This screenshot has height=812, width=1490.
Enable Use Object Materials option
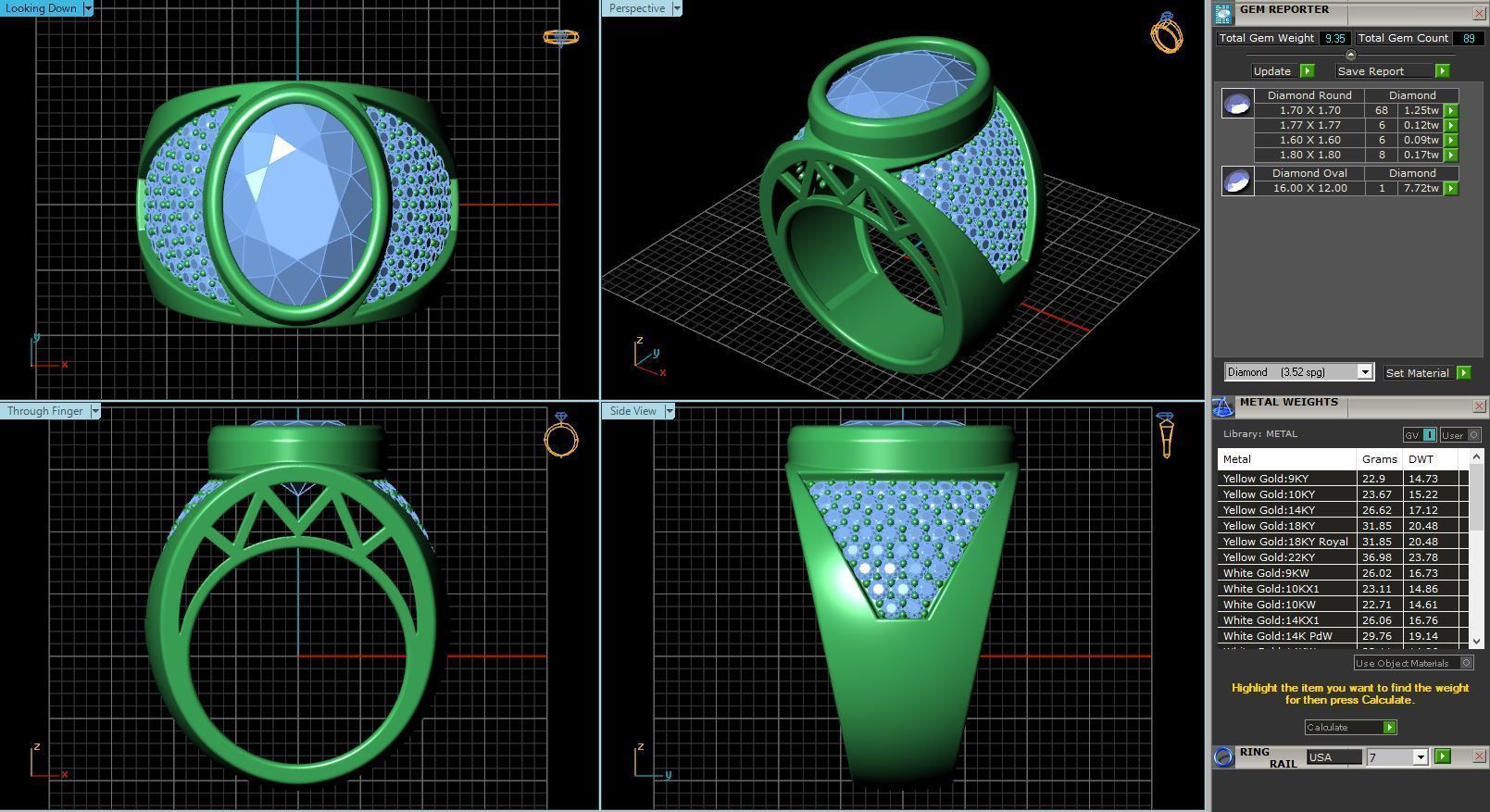[x=1466, y=663]
